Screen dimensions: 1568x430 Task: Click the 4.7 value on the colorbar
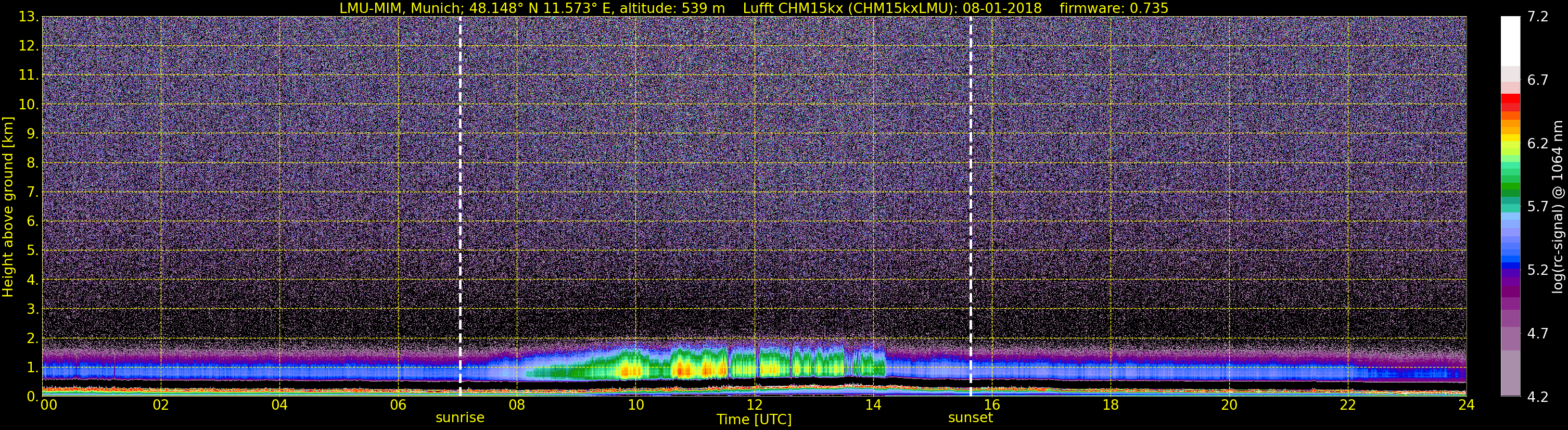click(1538, 334)
